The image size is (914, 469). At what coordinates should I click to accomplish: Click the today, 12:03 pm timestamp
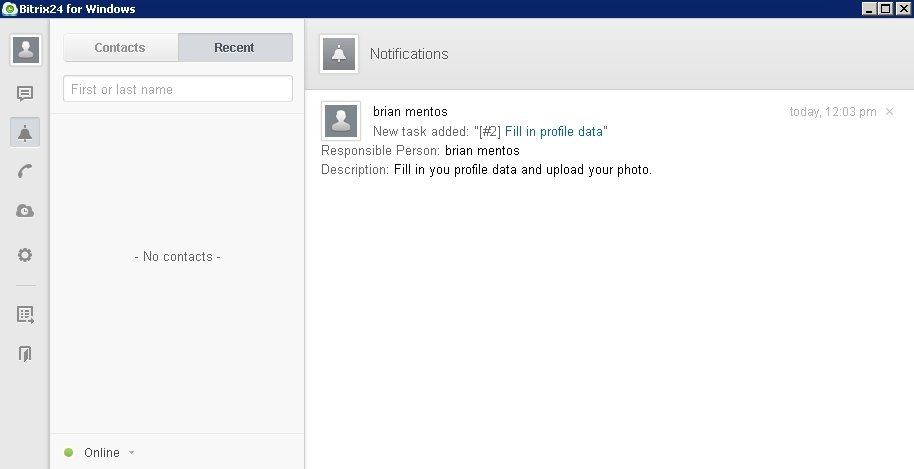[833, 112]
